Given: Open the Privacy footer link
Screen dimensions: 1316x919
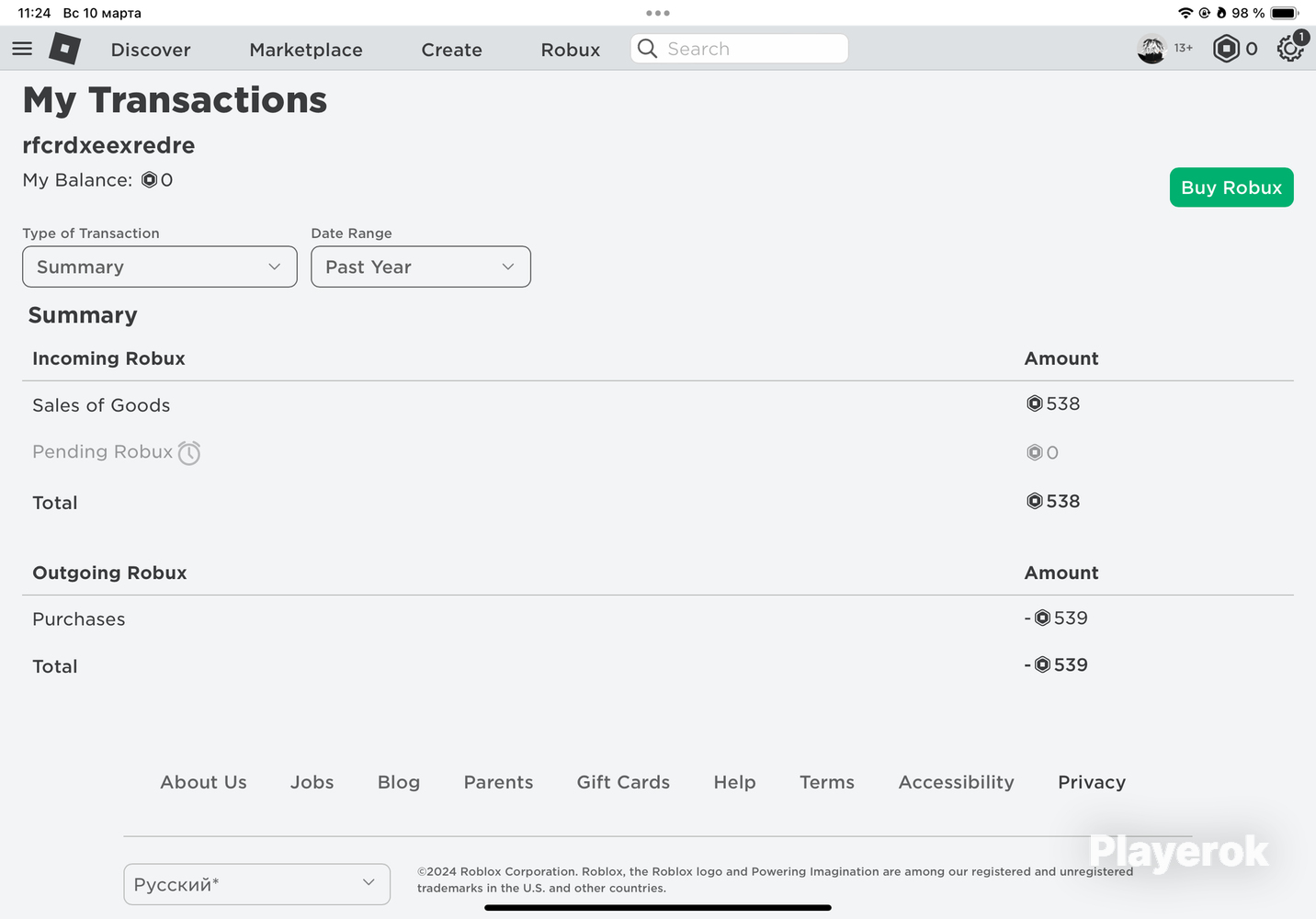Looking at the screenshot, I should pos(1092,782).
